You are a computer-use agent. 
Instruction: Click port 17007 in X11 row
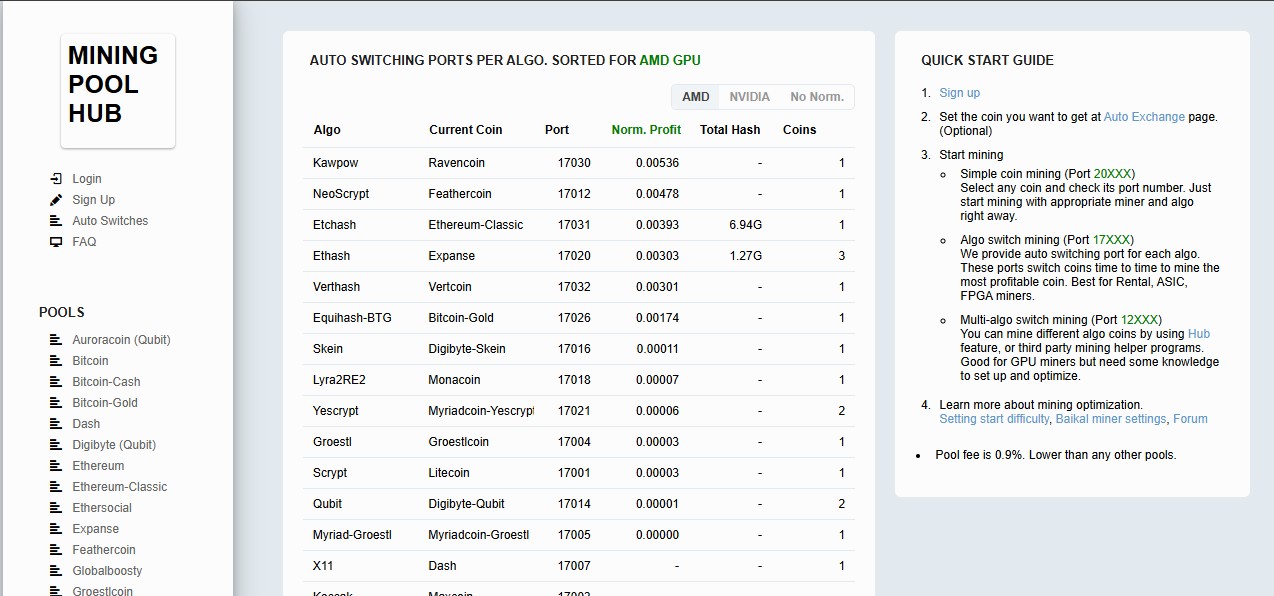pos(574,565)
